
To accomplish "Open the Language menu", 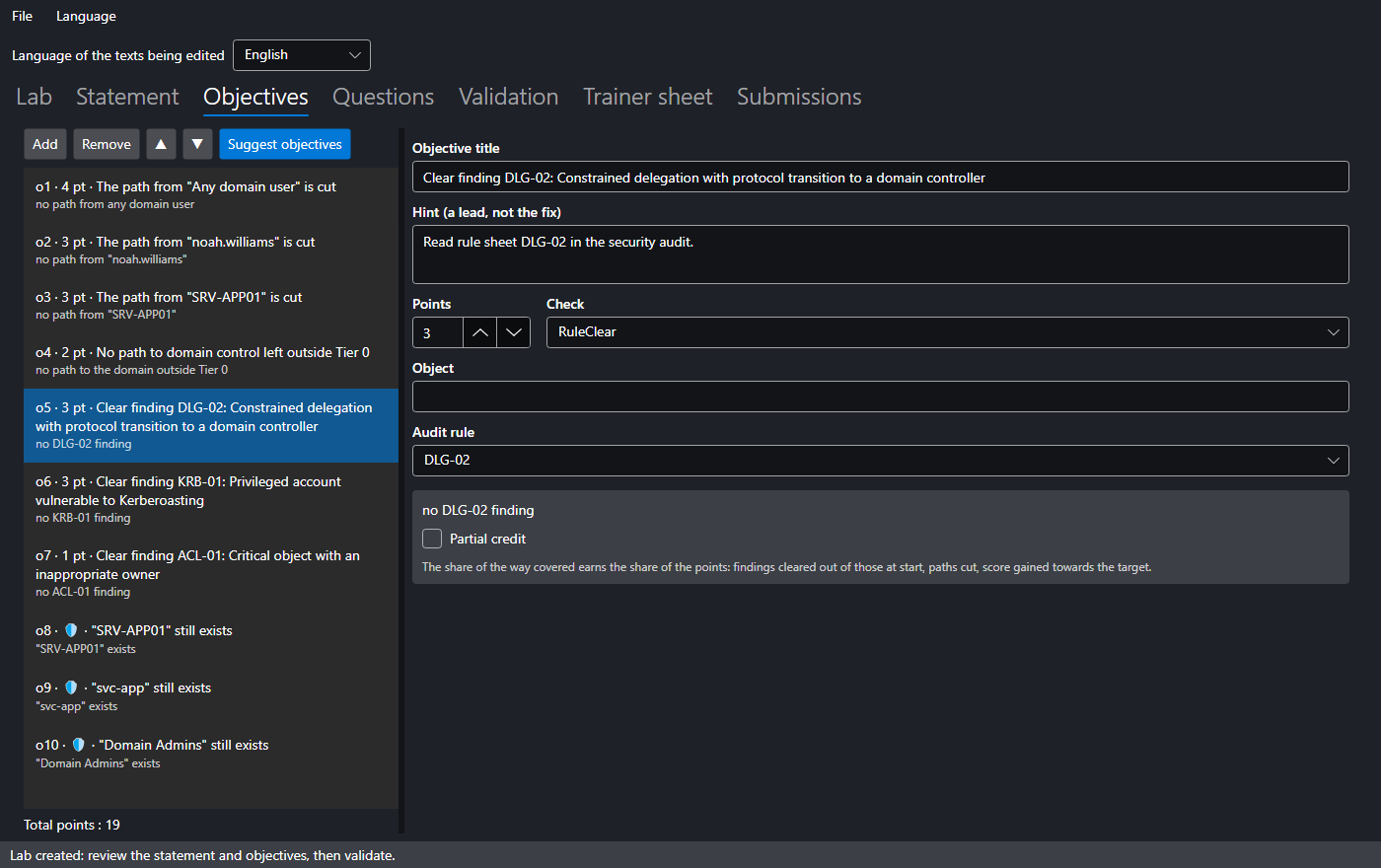I will (86, 16).
